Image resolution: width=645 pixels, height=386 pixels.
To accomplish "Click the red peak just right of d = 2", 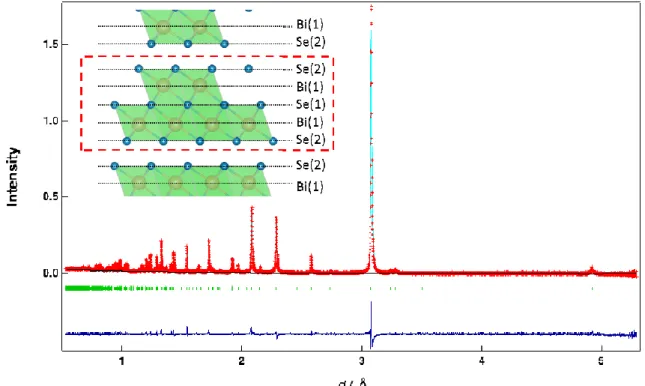I will pos(252,239).
